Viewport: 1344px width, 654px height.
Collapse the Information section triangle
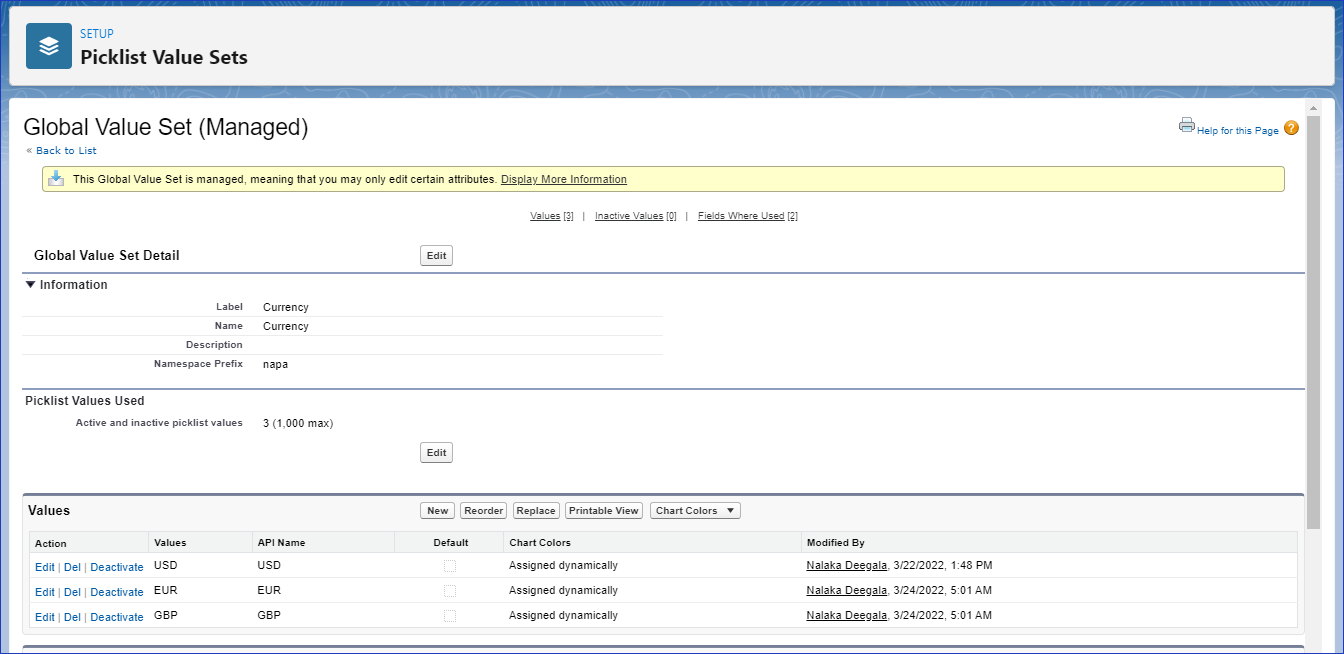tap(31, 285)
